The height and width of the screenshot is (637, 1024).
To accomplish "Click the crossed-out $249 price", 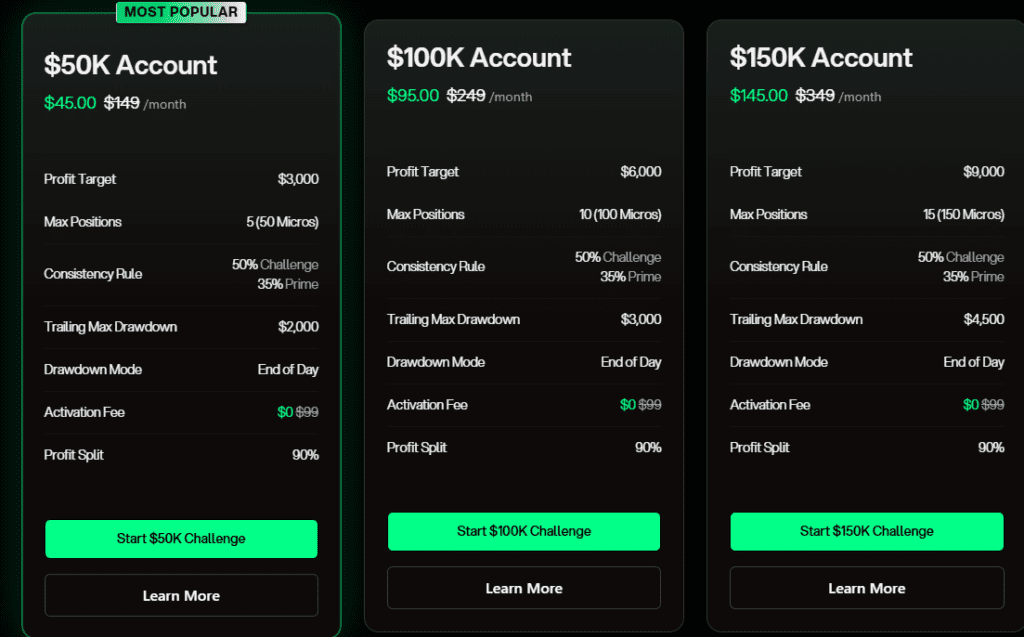I will (x=466, y=96).
